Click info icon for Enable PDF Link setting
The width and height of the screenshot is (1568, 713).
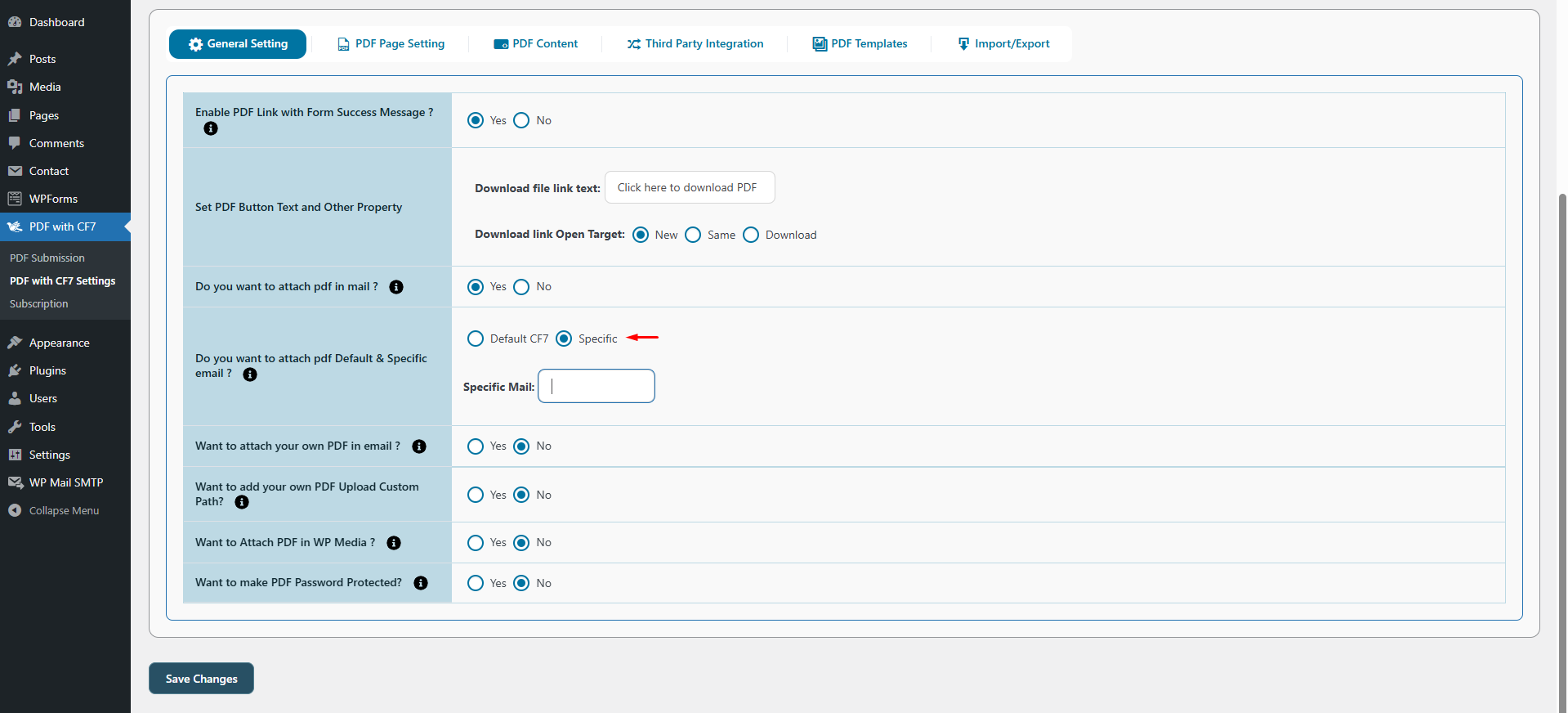tap(211, 128)
